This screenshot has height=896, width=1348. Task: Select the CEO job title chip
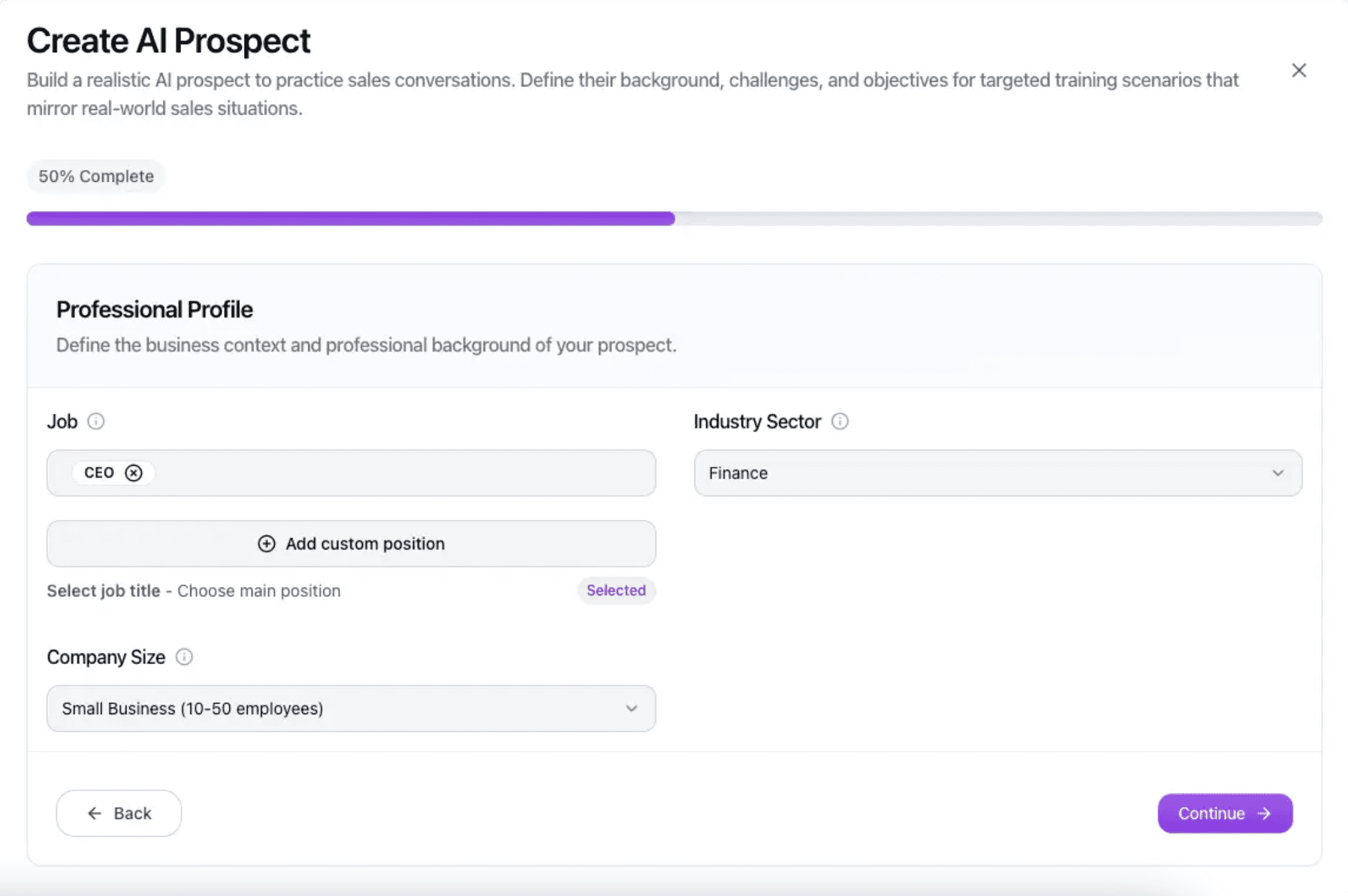(x=99, y=472)
